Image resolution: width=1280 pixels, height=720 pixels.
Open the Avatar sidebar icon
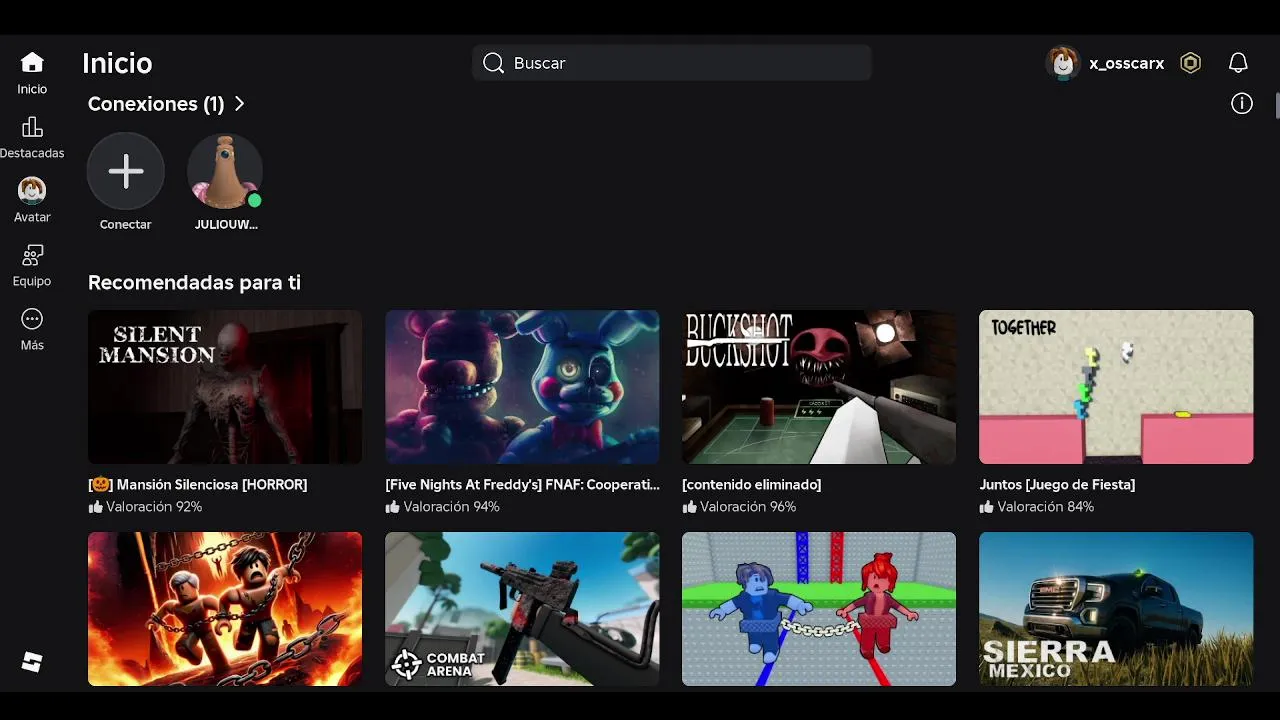32,190
